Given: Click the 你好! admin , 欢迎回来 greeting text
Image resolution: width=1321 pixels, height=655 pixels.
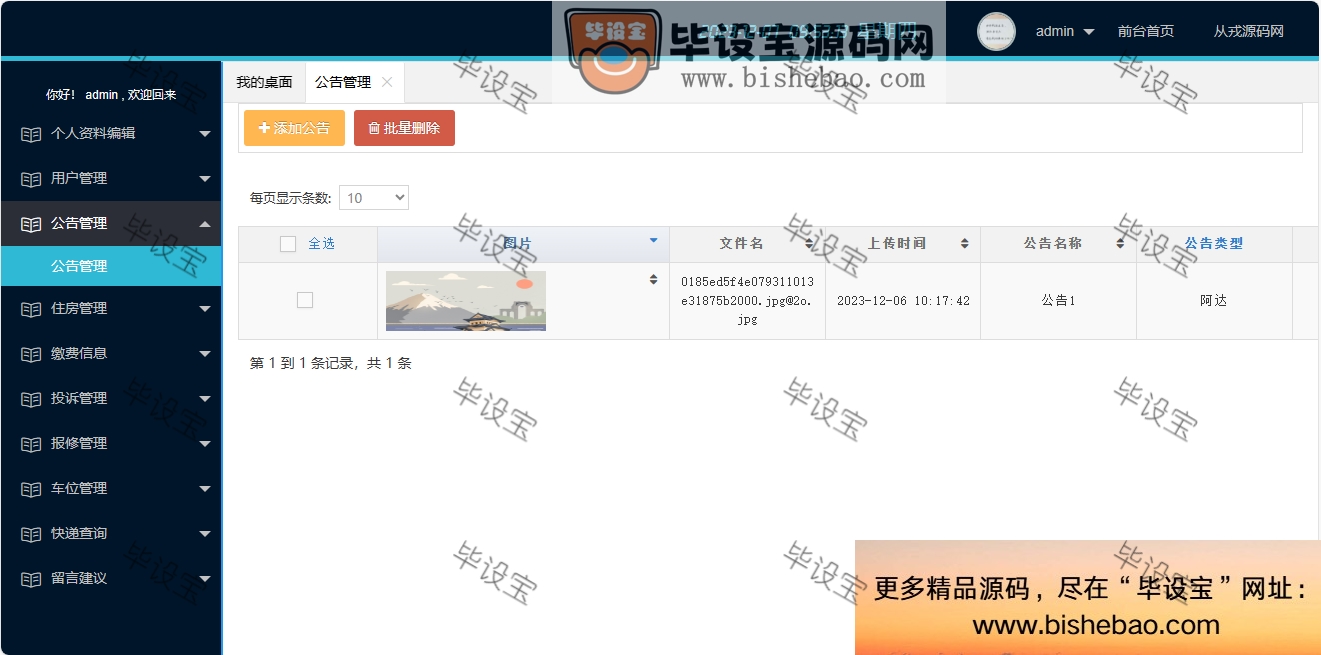Looking at the screenshot, I should pyautogui.click(x=111, y=95).
